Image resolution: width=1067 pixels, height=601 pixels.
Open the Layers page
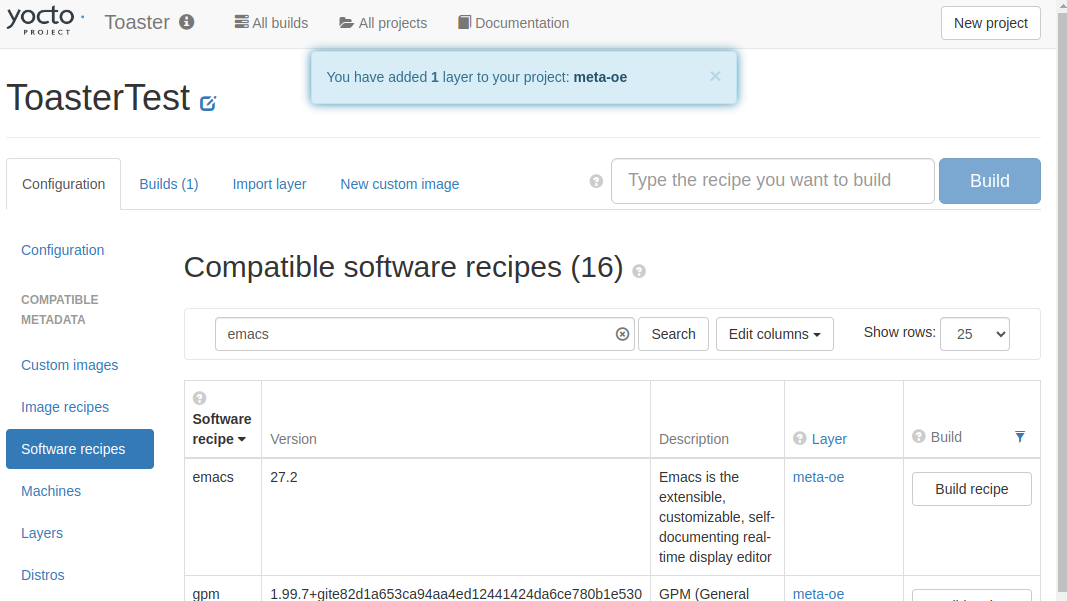point(42,533)
